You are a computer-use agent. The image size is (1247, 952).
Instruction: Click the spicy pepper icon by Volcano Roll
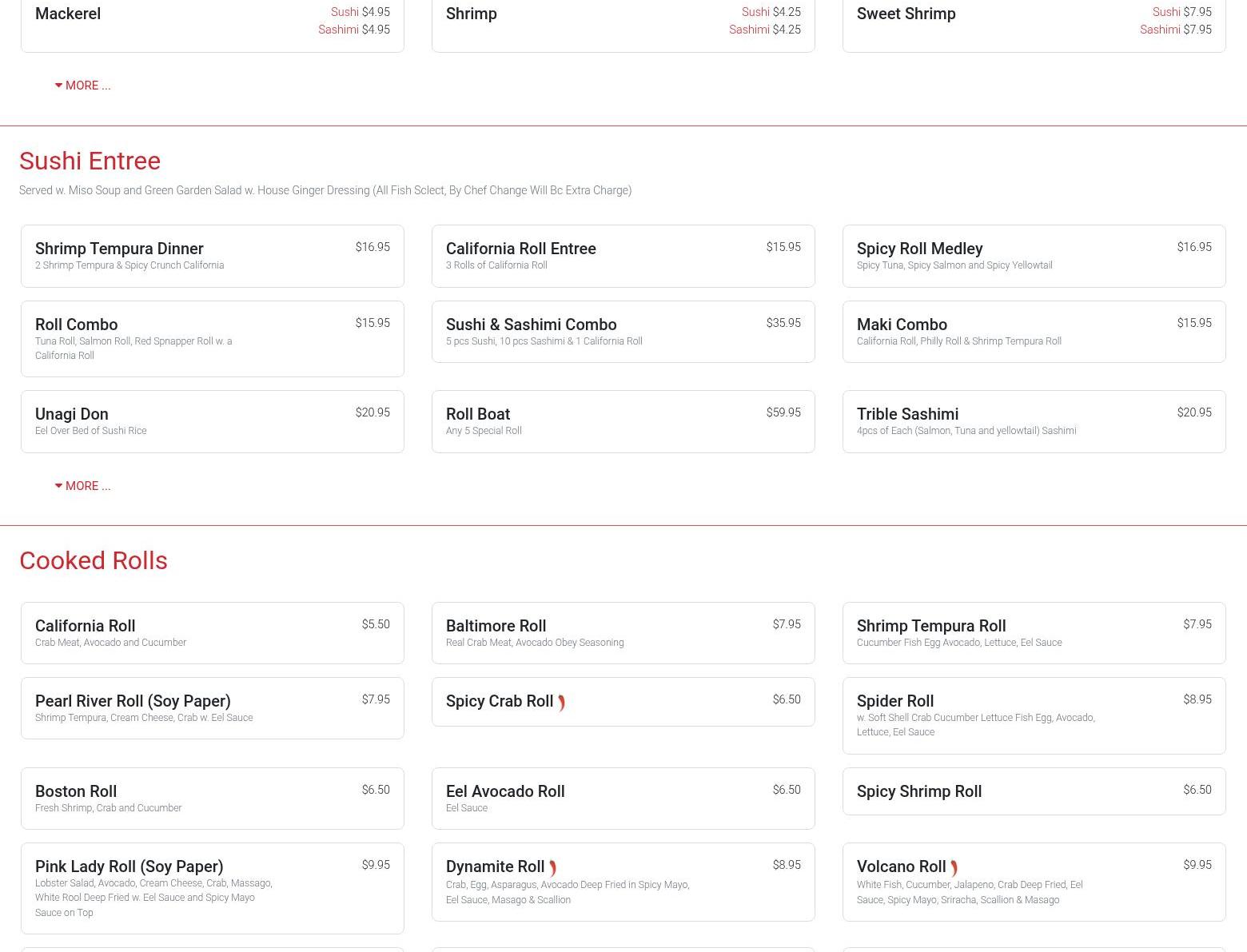coord(954,868)
